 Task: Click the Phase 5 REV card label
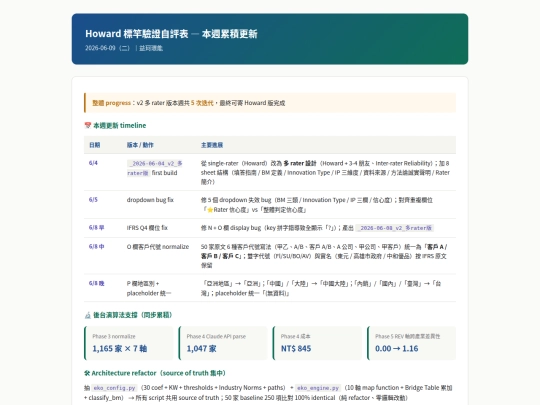tap(407, 336)
